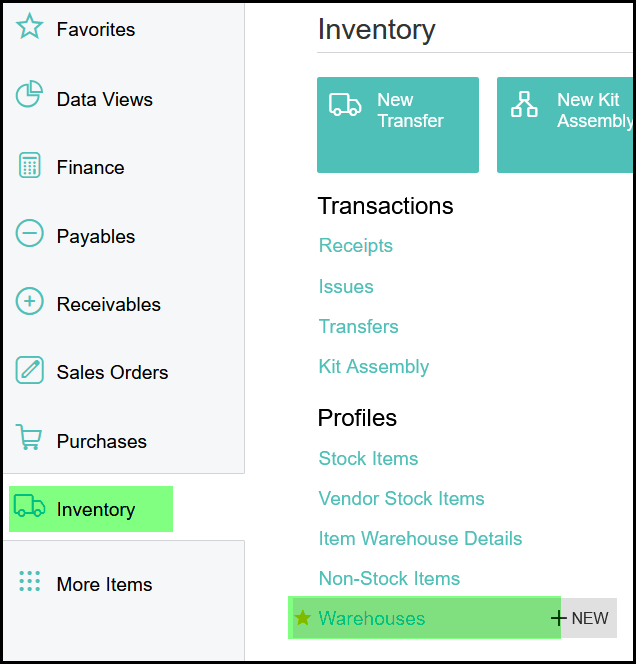Click the plus New button beside Warehouses
Screen dimensions: 636x664
[581, 618]
